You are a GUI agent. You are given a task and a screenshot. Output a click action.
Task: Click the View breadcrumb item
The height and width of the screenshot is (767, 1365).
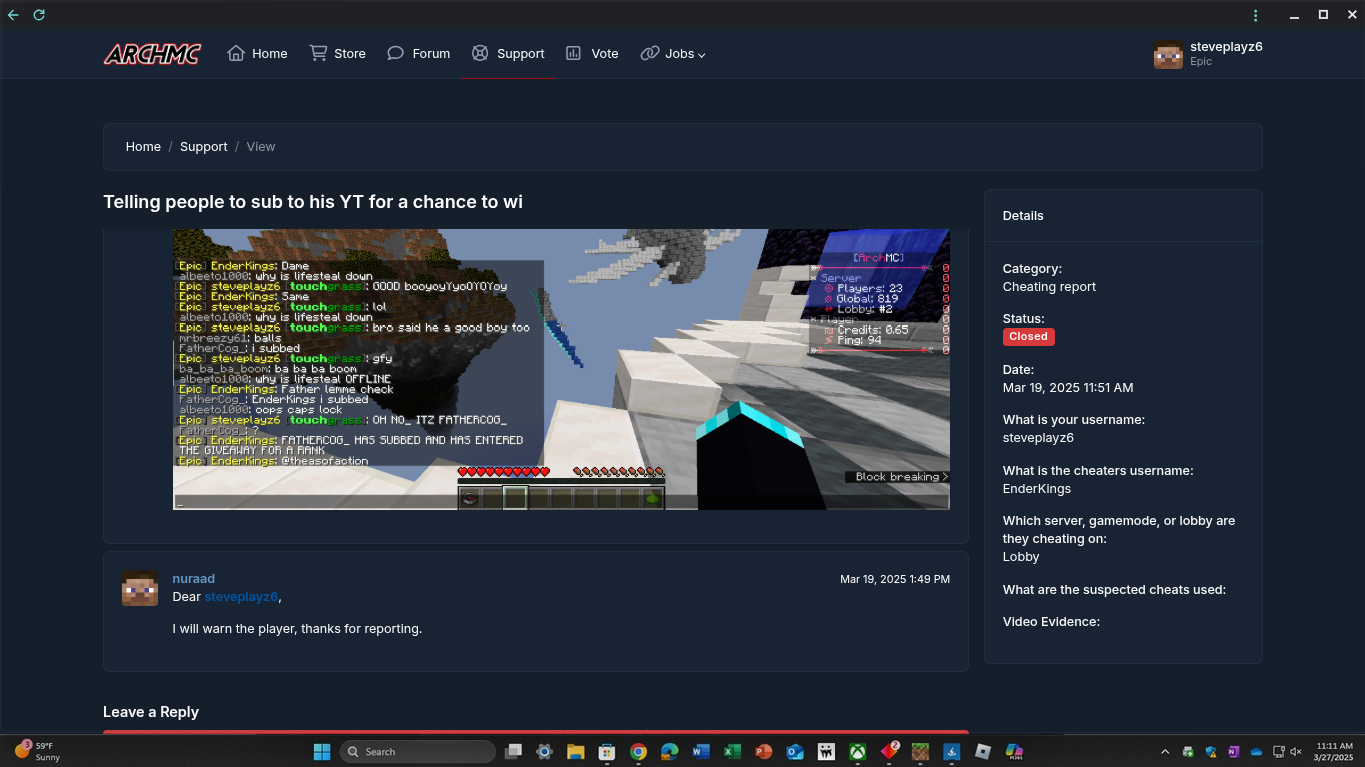(x=261, y=146)
